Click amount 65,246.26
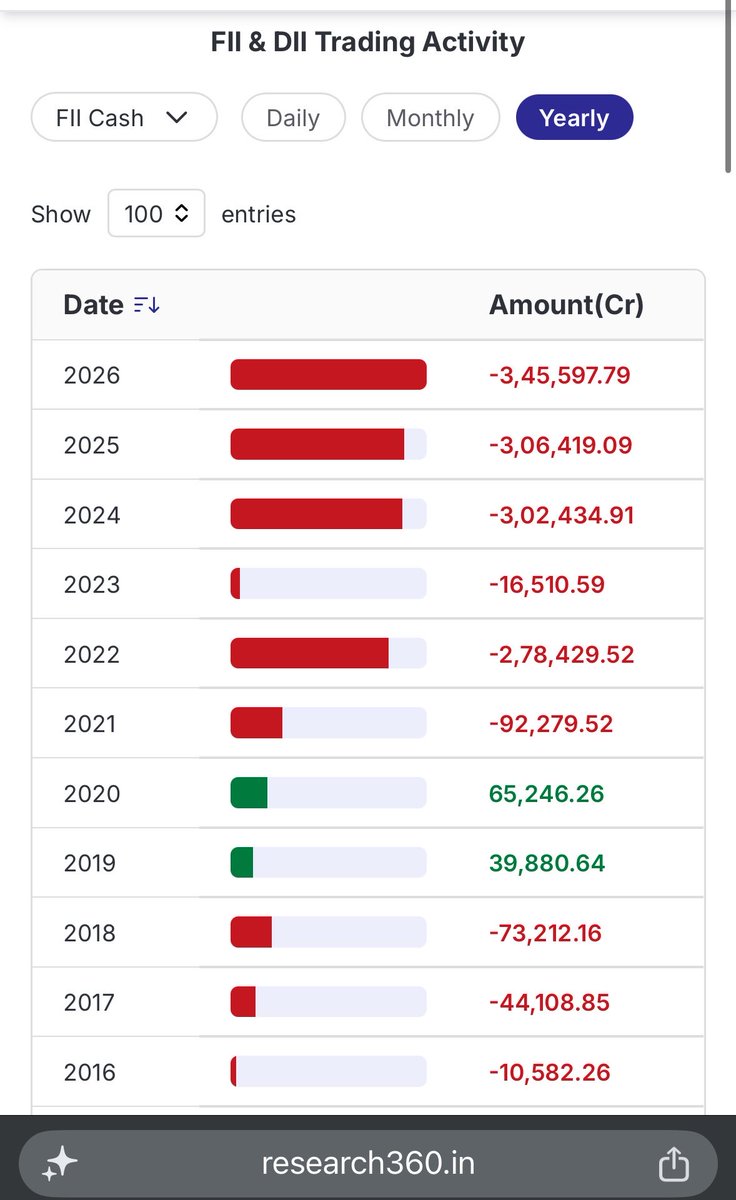The width and height of the screenshot is (736, 1200). (547, 793)
